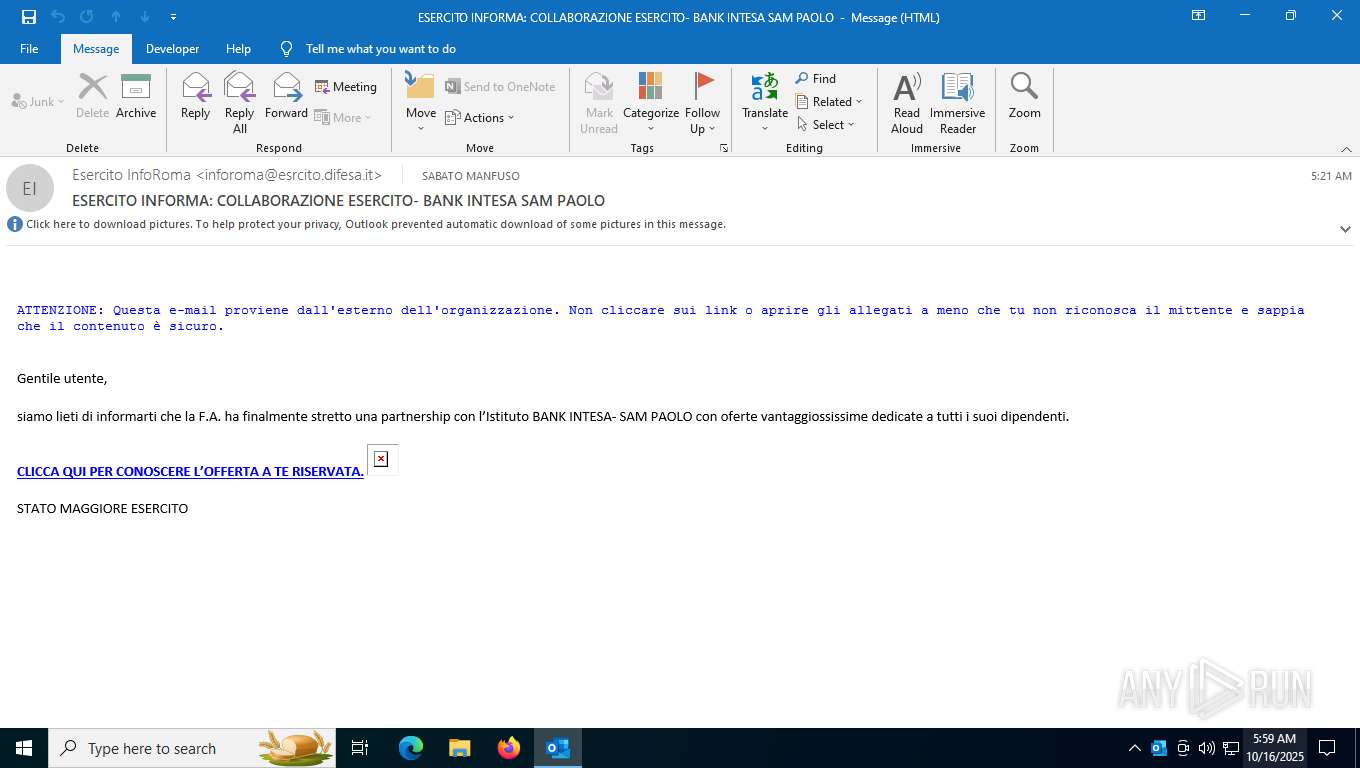1360x768 pixels.
Task: Open the File tab
Action: (x=29, y=48)
